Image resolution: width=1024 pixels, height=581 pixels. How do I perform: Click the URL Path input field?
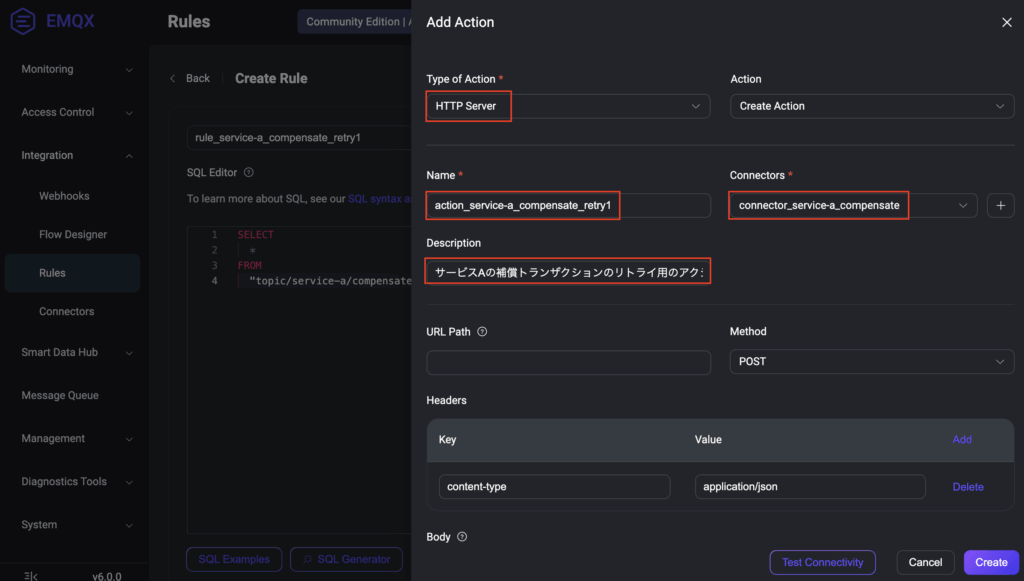click(568, 361)
